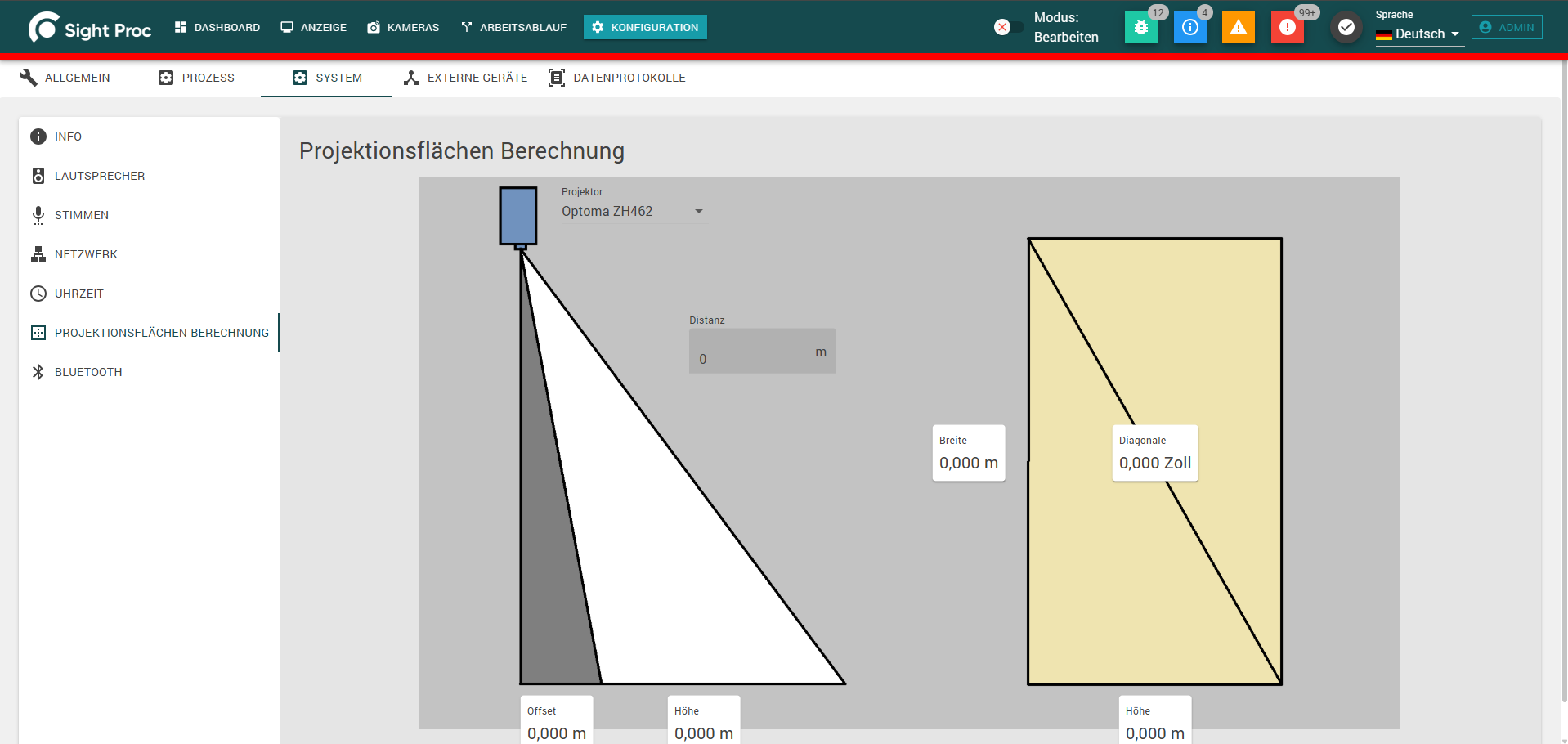Image resolution: width=1568 pixels, height=744 pixels.
Task: Click the blue projector graphic
Action: [x=518, y=217]
